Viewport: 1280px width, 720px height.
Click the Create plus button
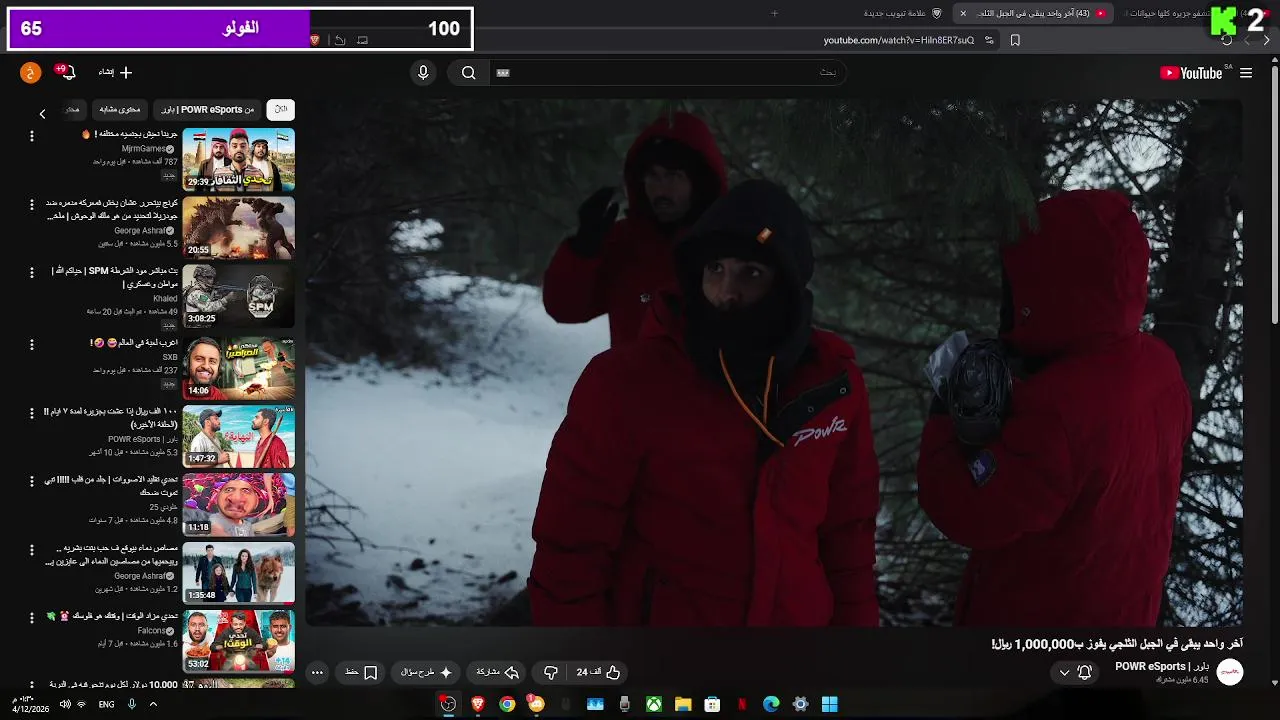point(116,72)
